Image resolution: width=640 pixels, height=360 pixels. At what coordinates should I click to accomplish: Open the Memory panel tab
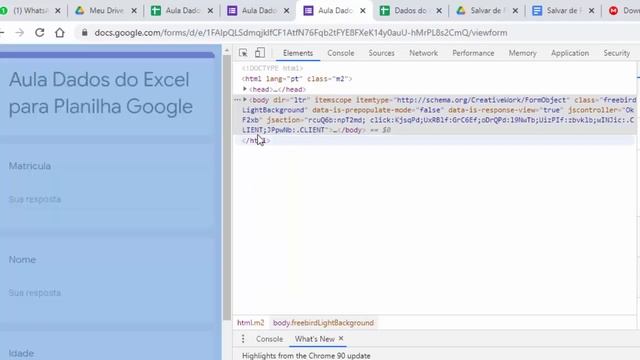(x=522, y=53)
